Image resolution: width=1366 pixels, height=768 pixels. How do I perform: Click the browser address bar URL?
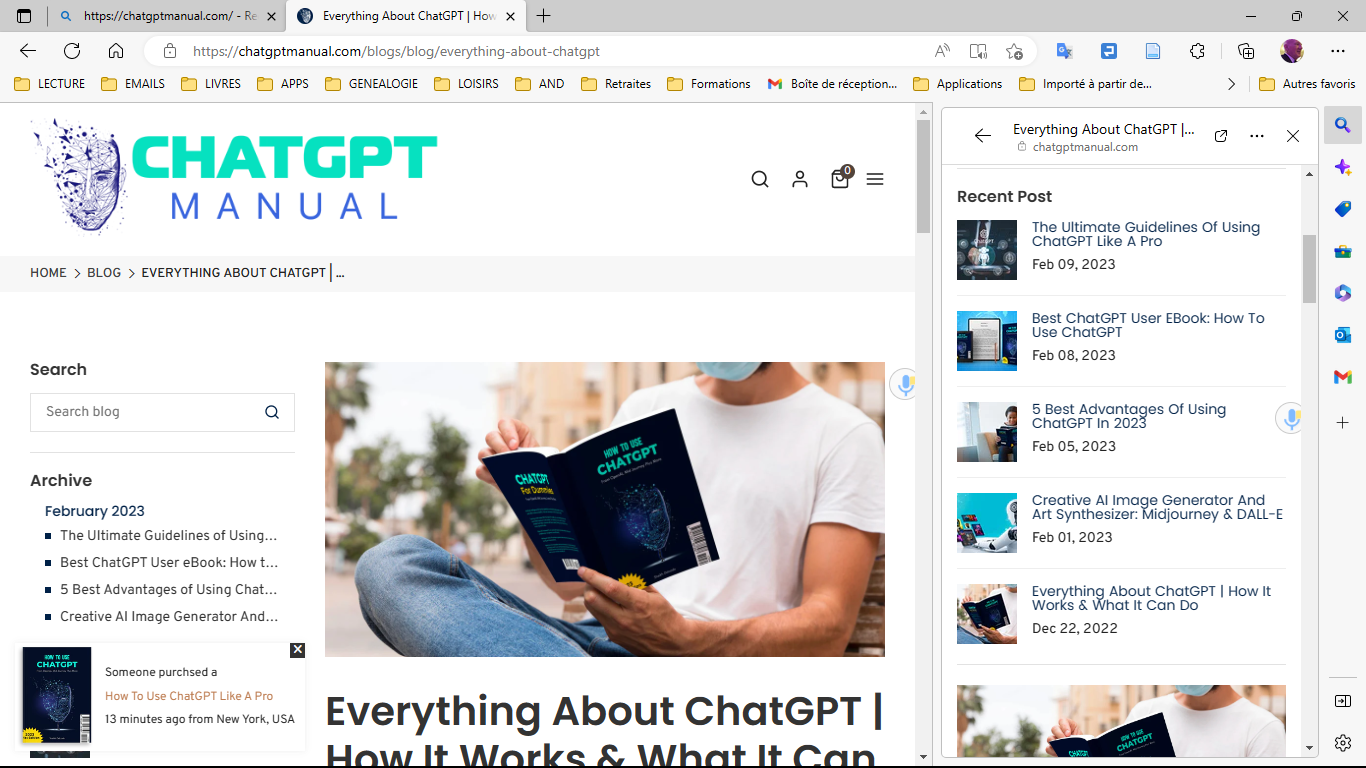[x=396, y=51]
